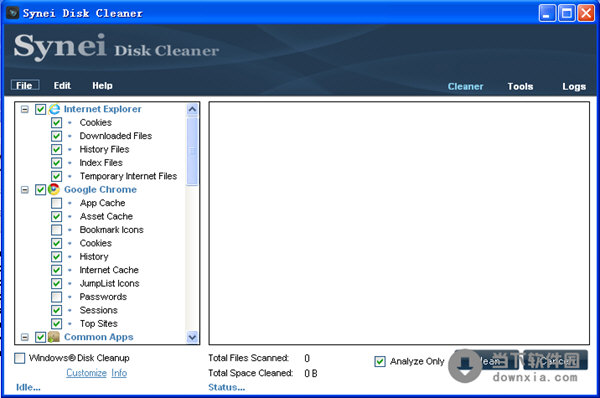Uncheck the Index Files checkbox
This screenshot has width=600, height=398.
coord(57,163)
